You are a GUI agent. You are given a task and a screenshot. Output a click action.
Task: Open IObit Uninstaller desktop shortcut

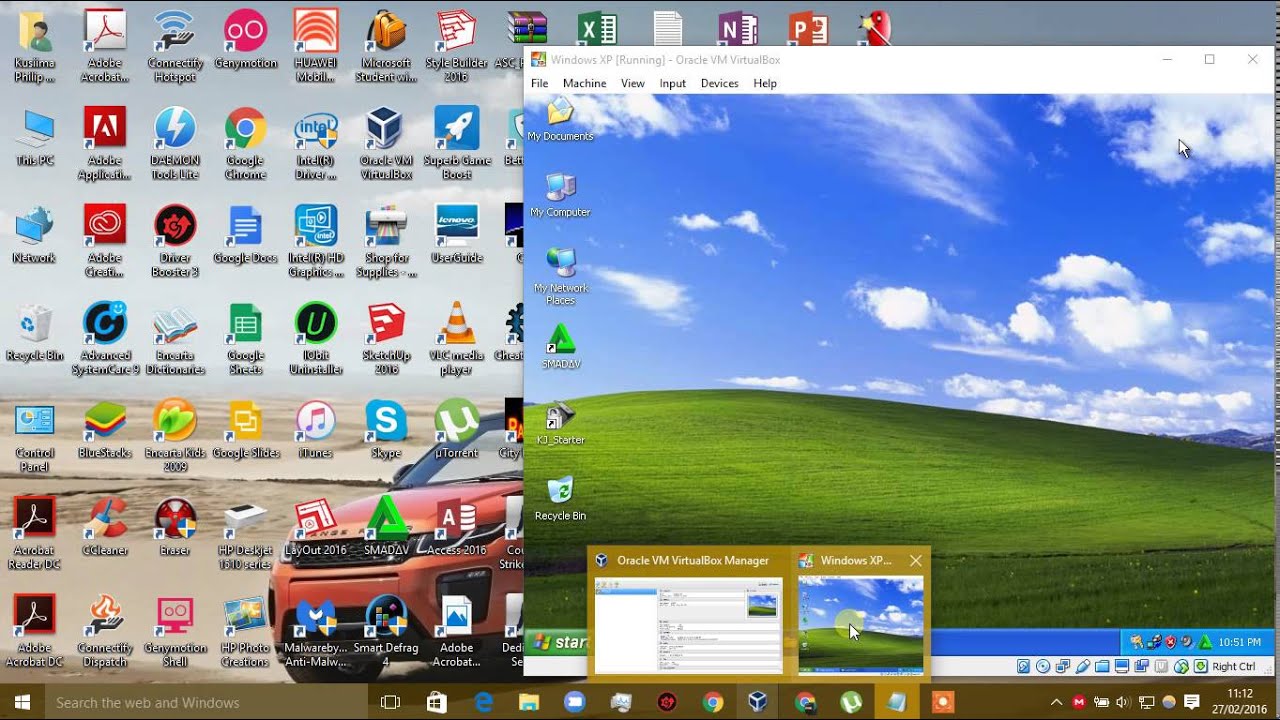[x=315, y=339]
